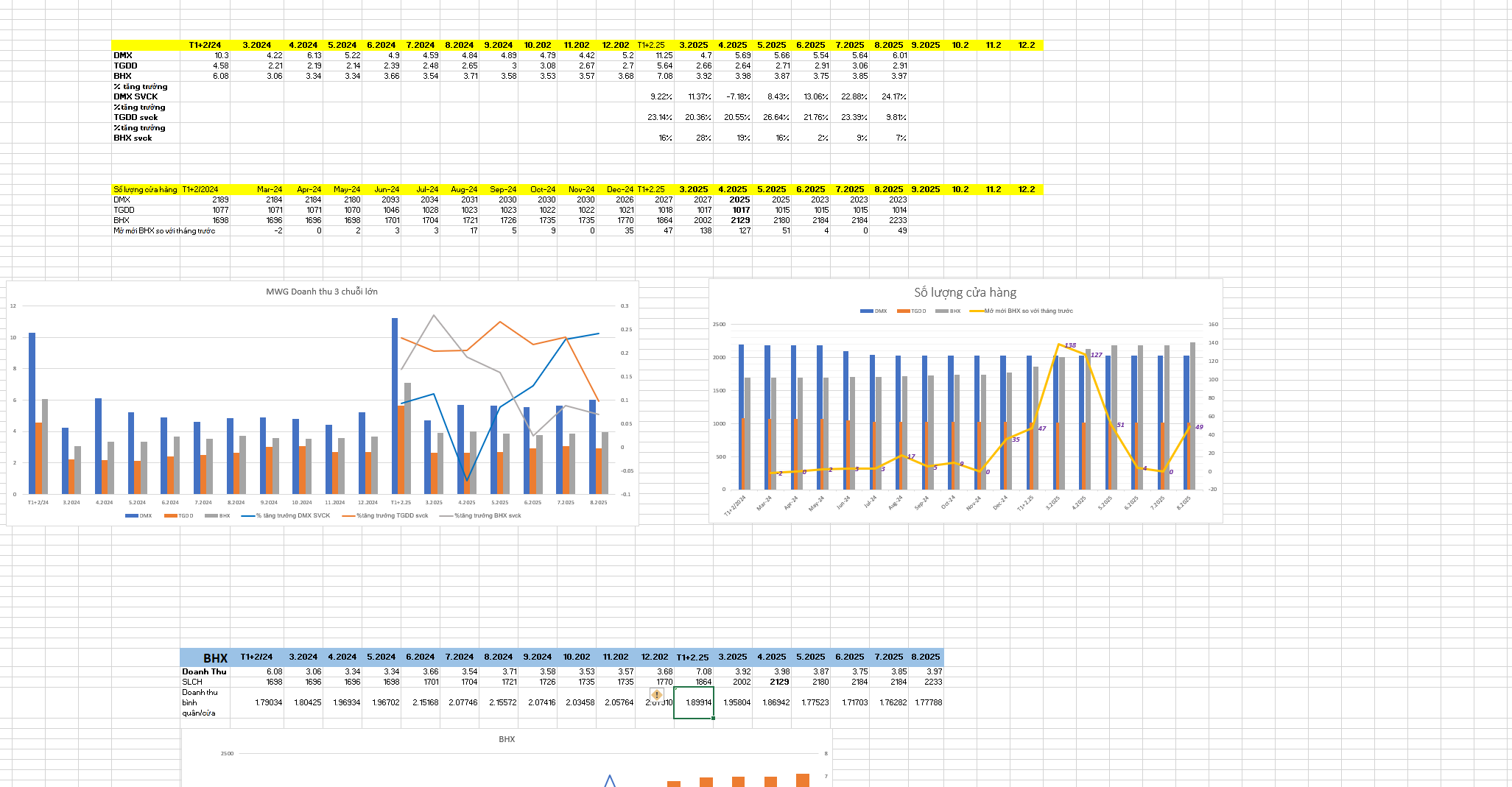Select the DMX store count cell 2189
The height and width of the screenshot is (787, 1512).
click(205, 200)
